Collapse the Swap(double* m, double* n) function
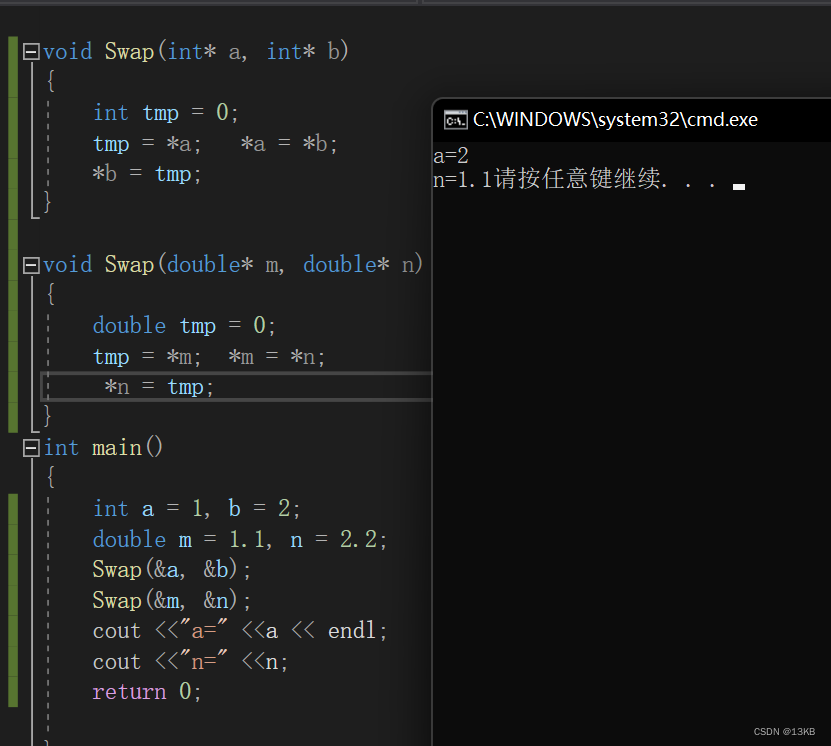 (31, 265)
